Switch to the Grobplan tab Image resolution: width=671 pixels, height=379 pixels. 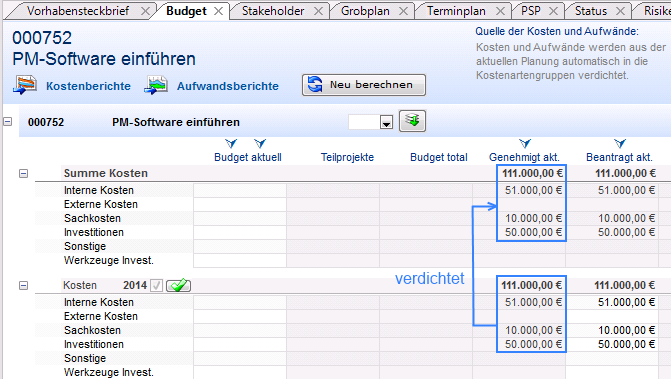[365, 11]
